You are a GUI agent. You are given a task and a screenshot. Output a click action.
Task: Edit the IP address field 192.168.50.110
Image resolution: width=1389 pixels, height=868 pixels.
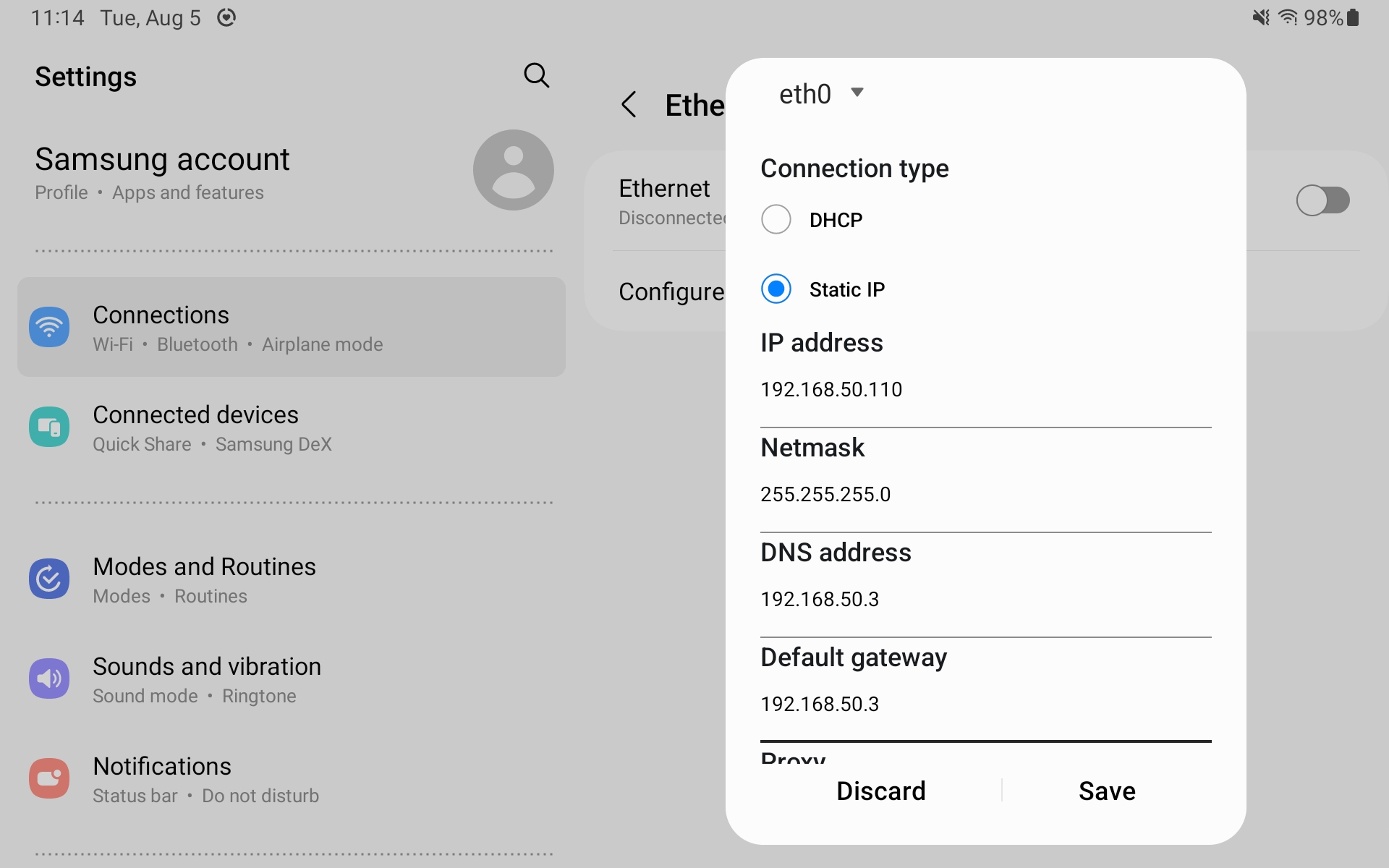pos(984,390)
